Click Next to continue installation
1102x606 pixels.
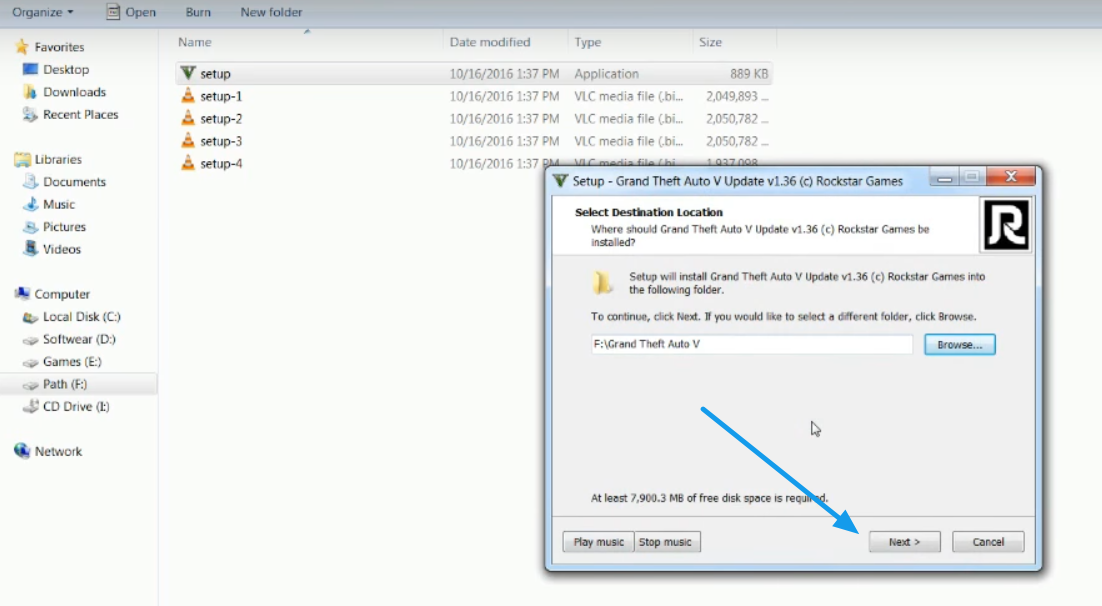pyautogui.click(x=905, y=542)
